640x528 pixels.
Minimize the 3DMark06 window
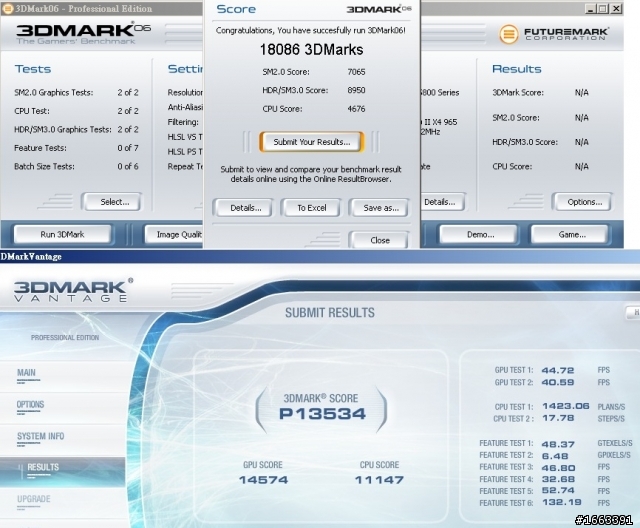click(x=590, y=9)
